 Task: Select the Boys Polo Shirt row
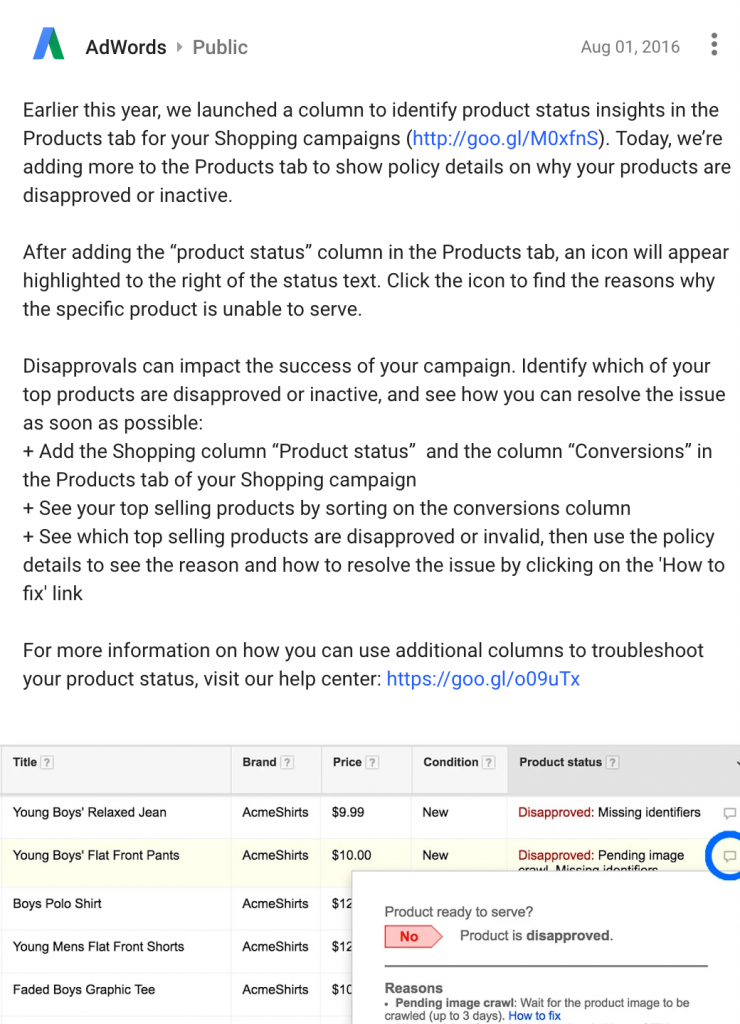[176, 904]
